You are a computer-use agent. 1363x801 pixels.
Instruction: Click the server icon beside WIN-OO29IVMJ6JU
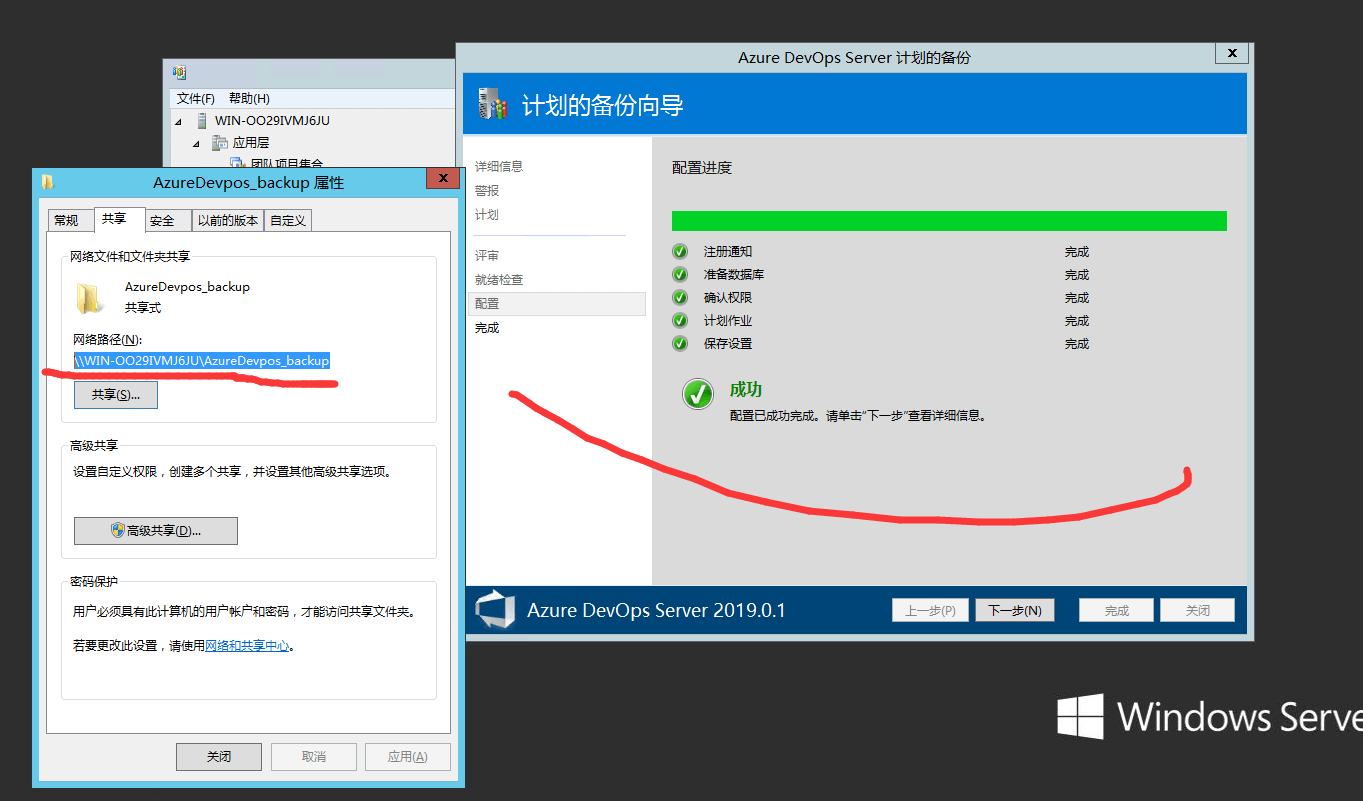(x=201, y=121)
